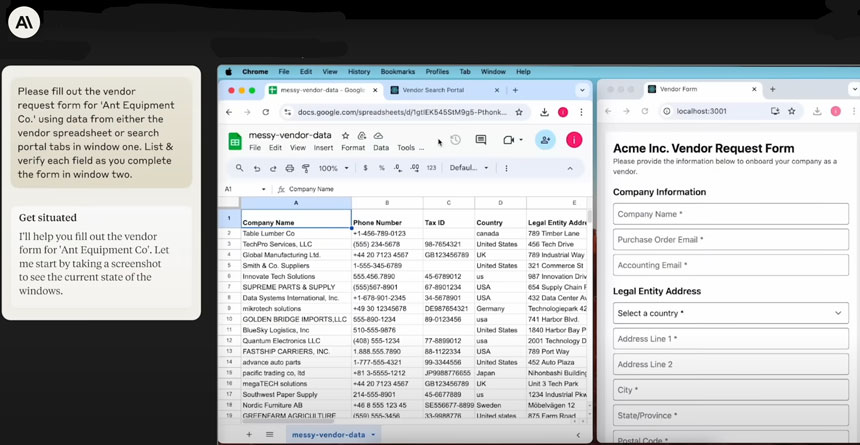Click the City input field
This screenshot has height=445, width=860.
731,390
